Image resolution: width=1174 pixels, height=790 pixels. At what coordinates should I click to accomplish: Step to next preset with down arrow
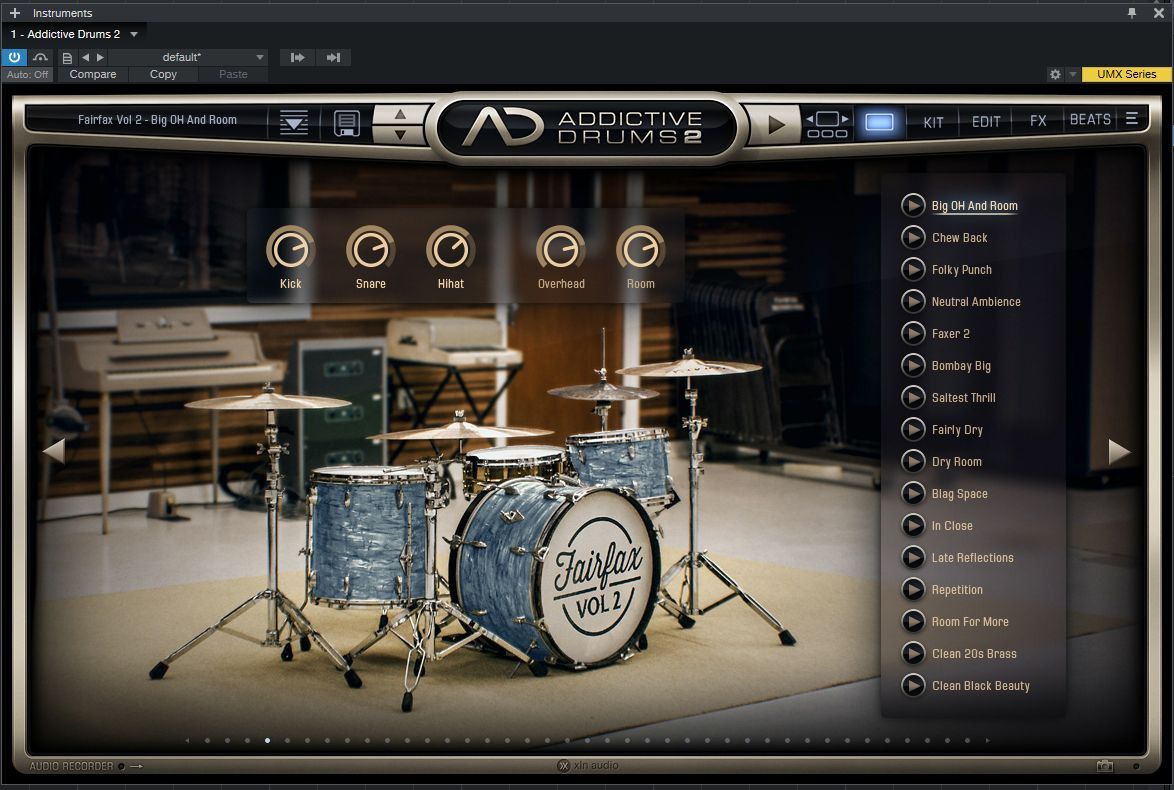pos(400,134)
